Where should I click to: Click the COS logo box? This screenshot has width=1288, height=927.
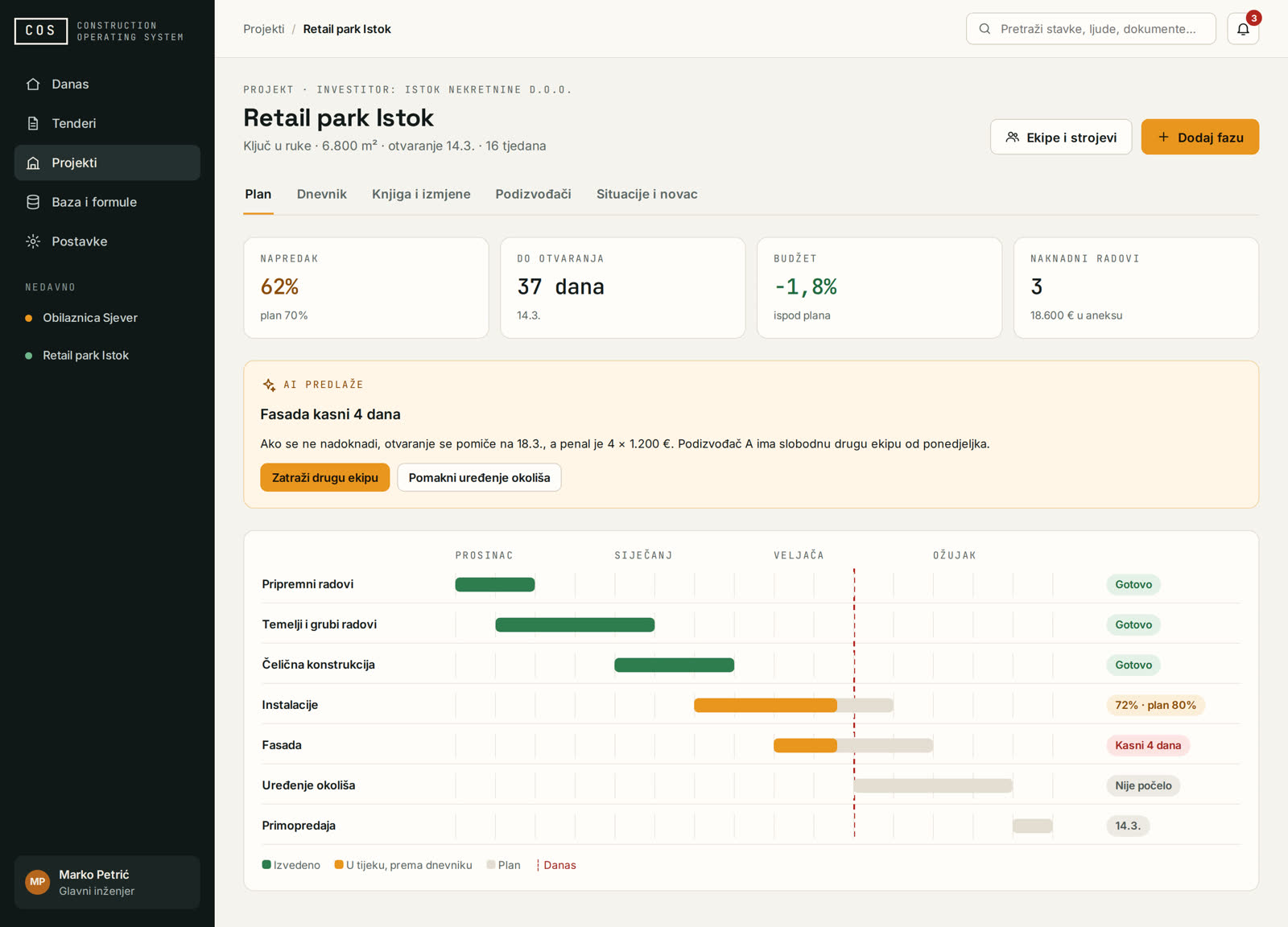click(x=41, y=31)
